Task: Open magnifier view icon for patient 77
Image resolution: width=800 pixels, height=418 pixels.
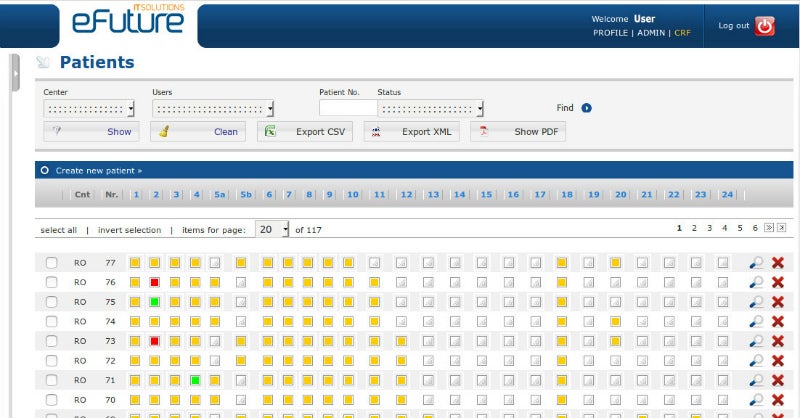Action: click(x=756, y=263)
